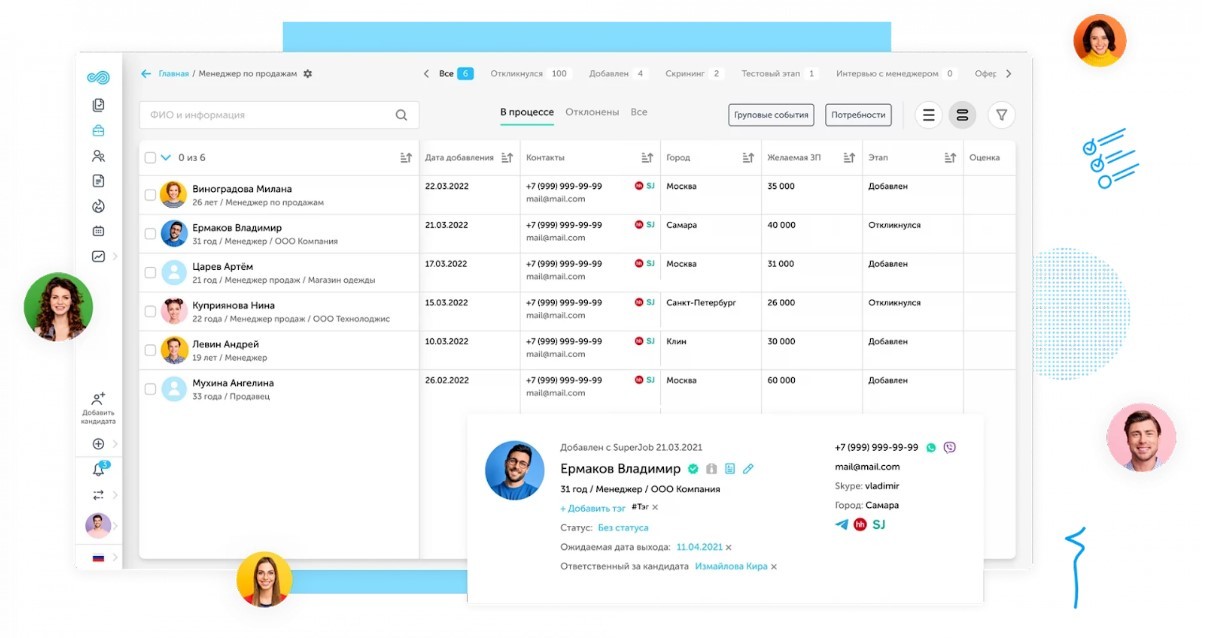Image resolution: width=1207 pixels, height=638 pixels.
Task: Toggle the select-all checkbox in table header
Action: coord(150,158)
